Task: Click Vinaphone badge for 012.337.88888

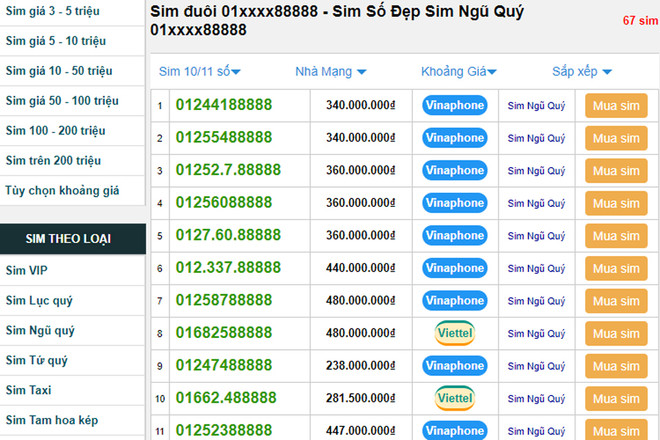Action: (454, 268)
